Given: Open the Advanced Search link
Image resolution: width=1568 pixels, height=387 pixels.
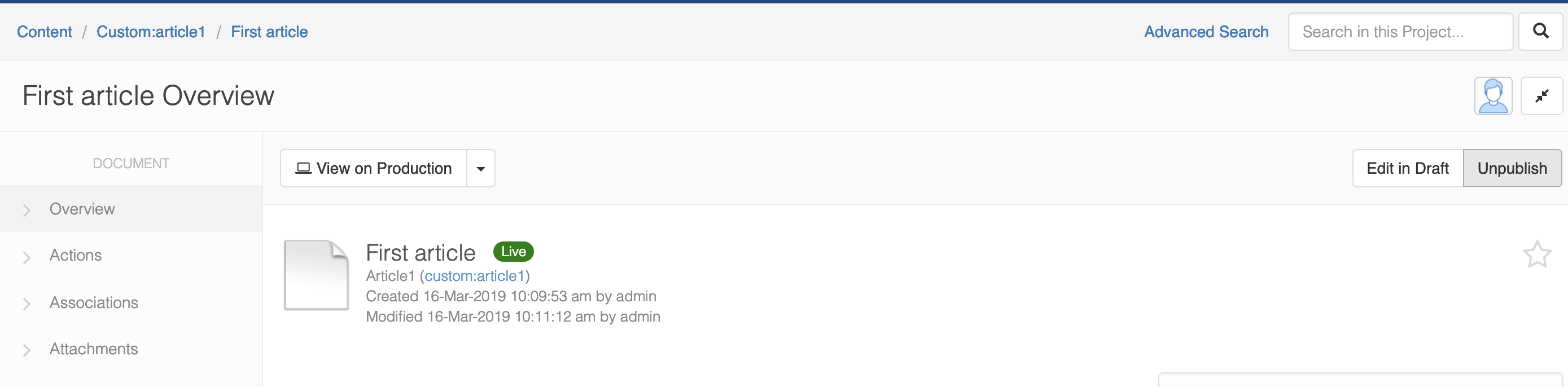Looking at the screenshot, I should pos(1206,32).
